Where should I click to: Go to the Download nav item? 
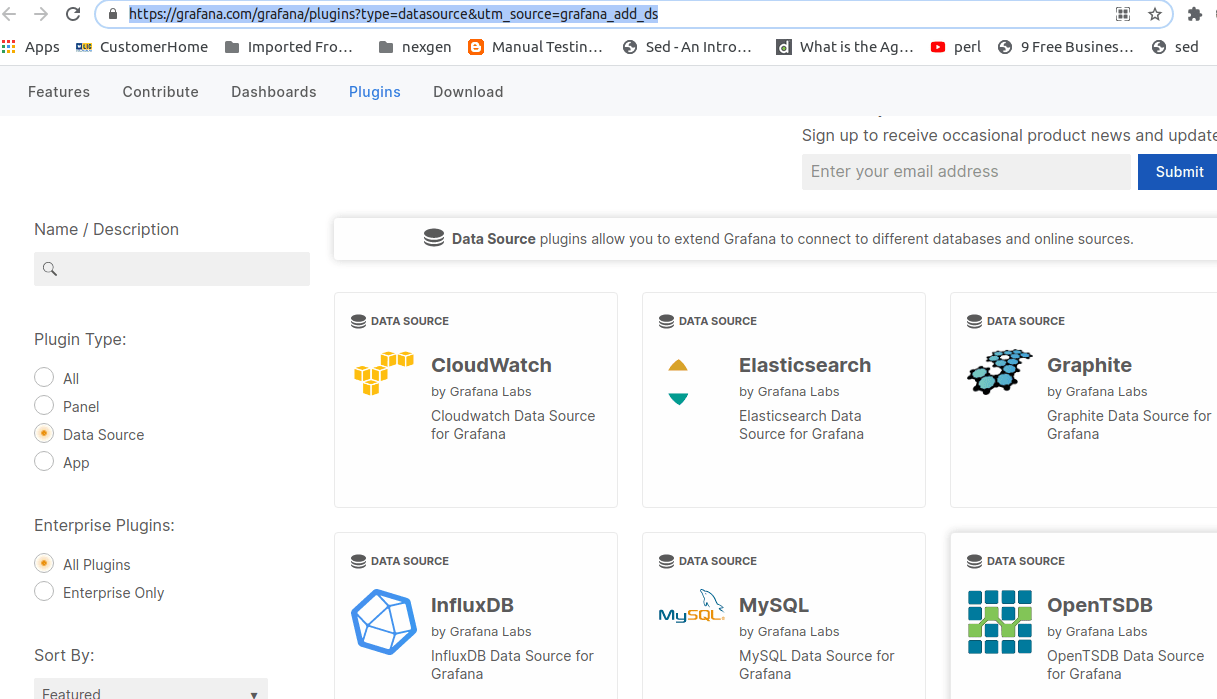[x=468, y=92]
